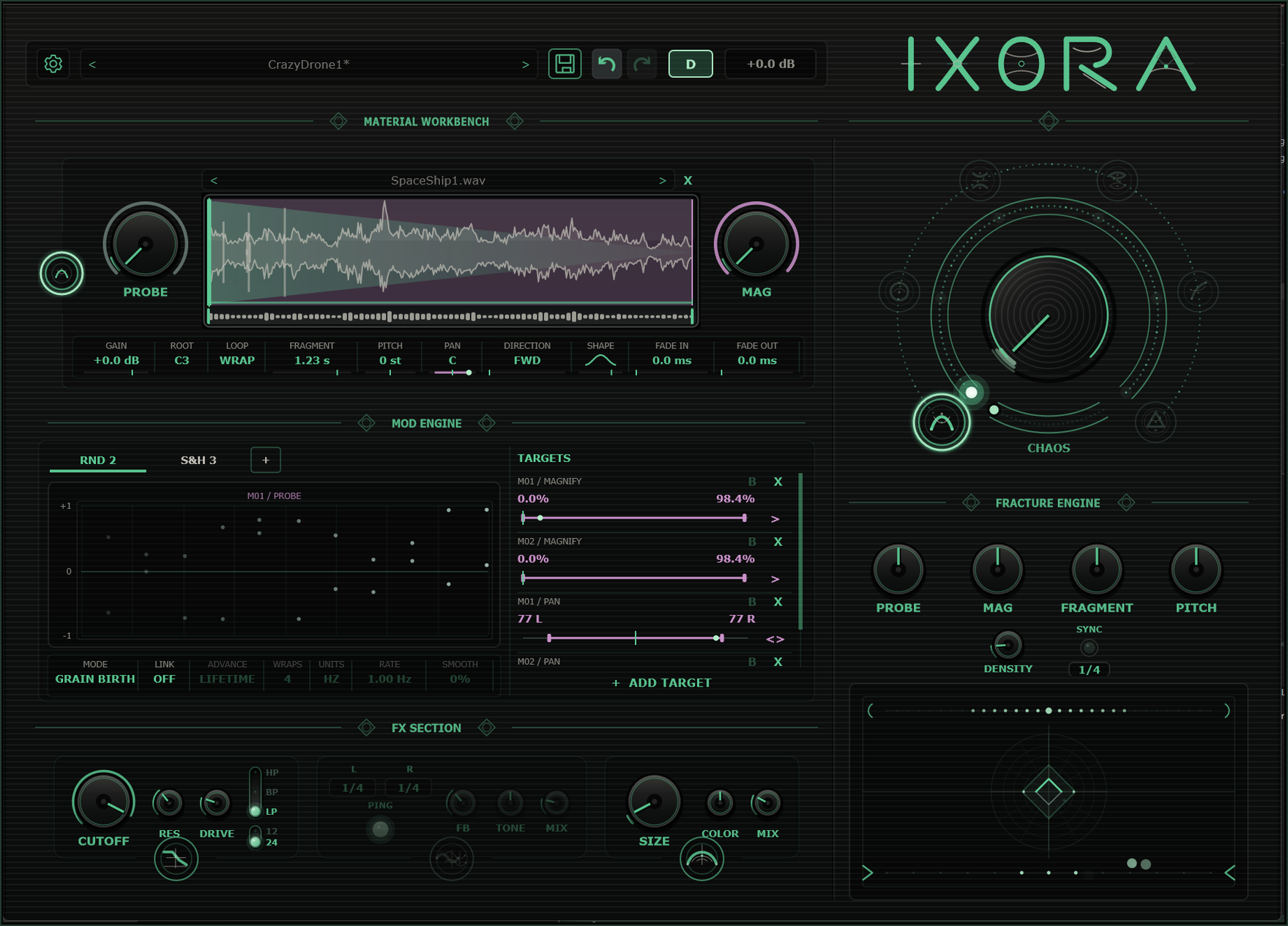This screenshot has width=1288, height=926.
Task: Click the redo arrow icon
Action: pos(642,64)
